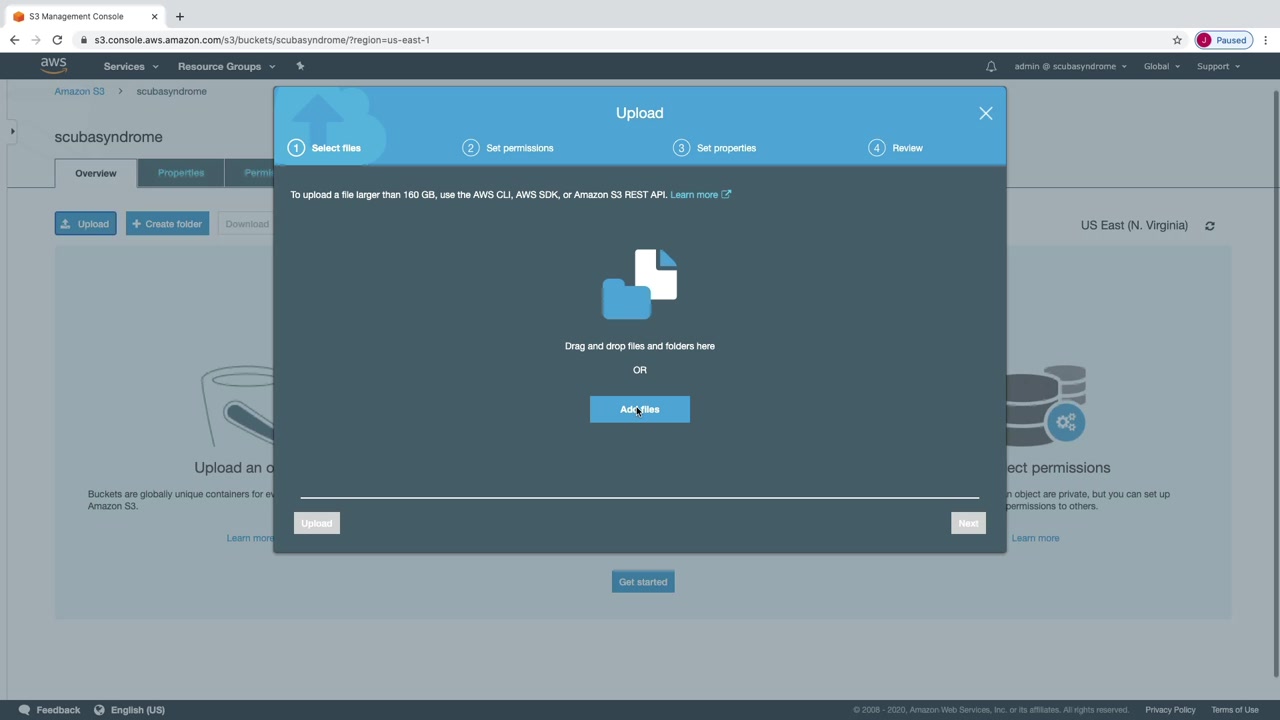Click the browser address bar URL
Viewport: 1280px width, 720px height.
tap(262, 40)
